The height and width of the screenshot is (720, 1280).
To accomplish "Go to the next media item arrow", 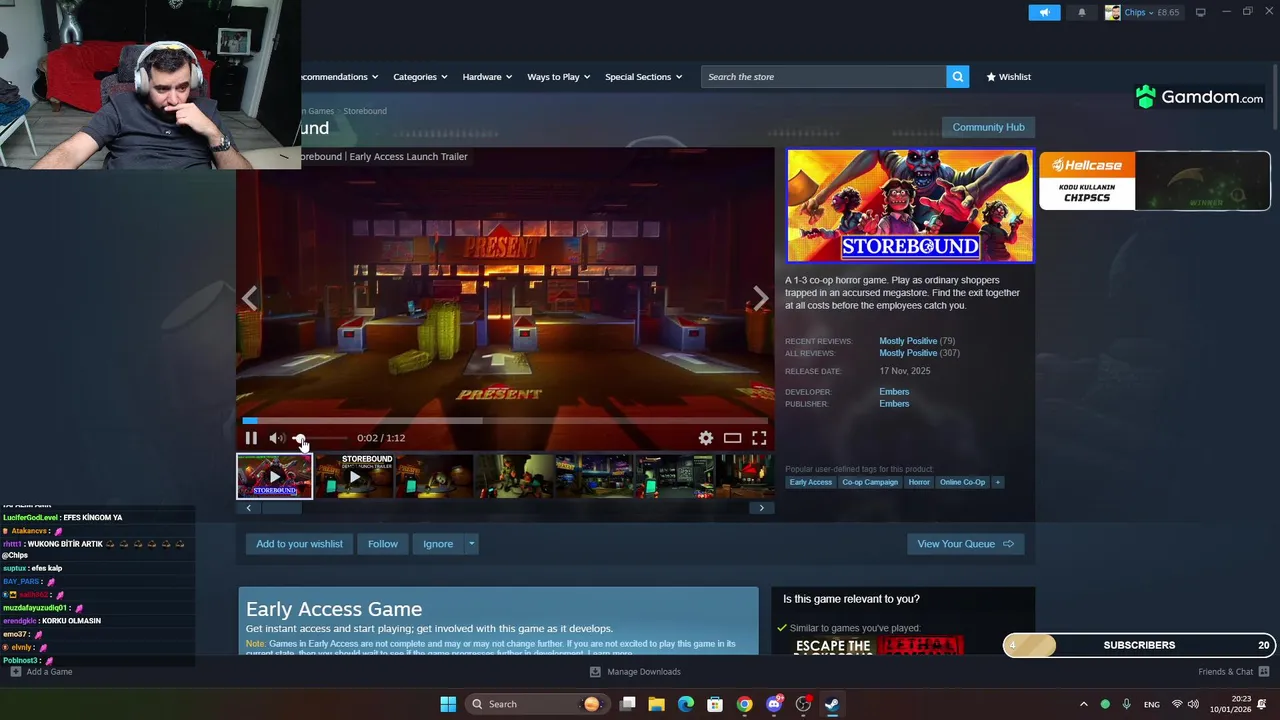I will click(x=761, y=298).
